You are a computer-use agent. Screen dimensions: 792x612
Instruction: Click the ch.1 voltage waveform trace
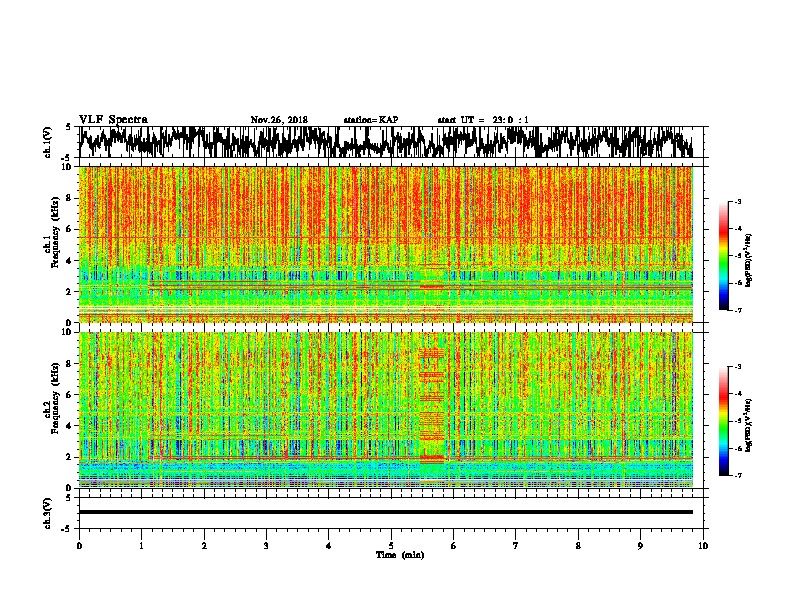pyautogui.click(x=386, y=142)
